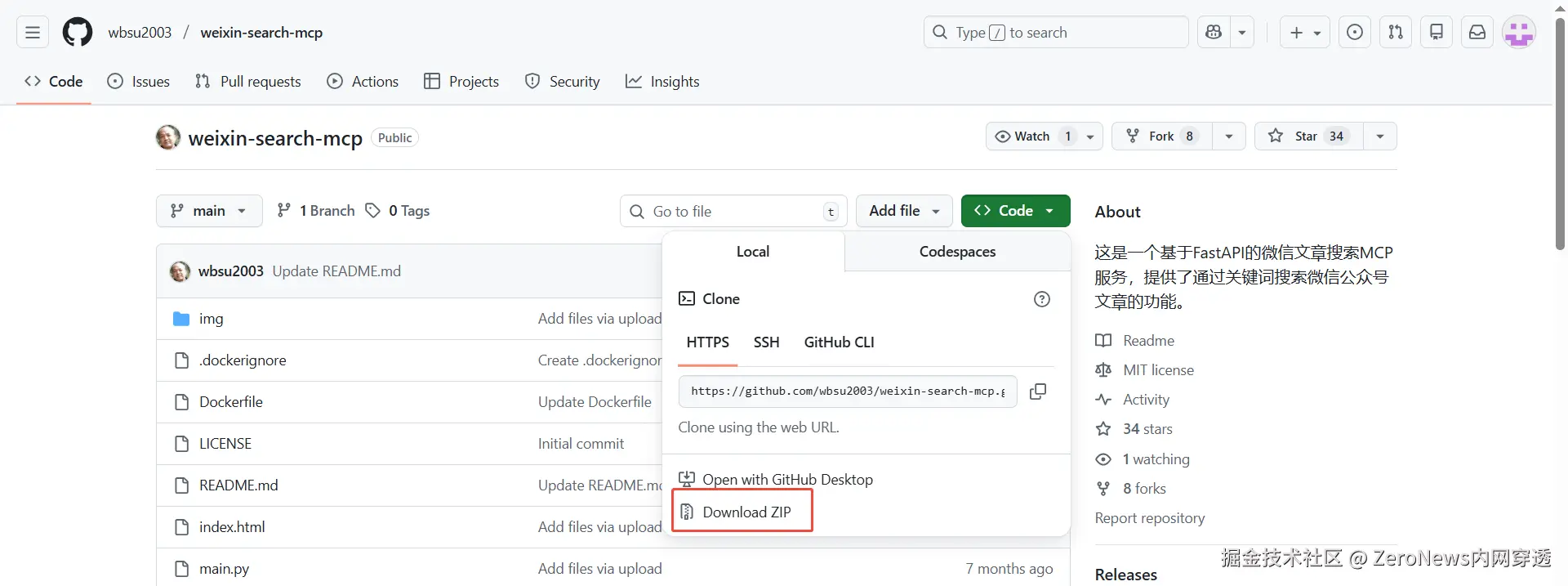Expand the Add file dropdown
The width and height of the screenshot is (1568, 586).
pos(904,211)
